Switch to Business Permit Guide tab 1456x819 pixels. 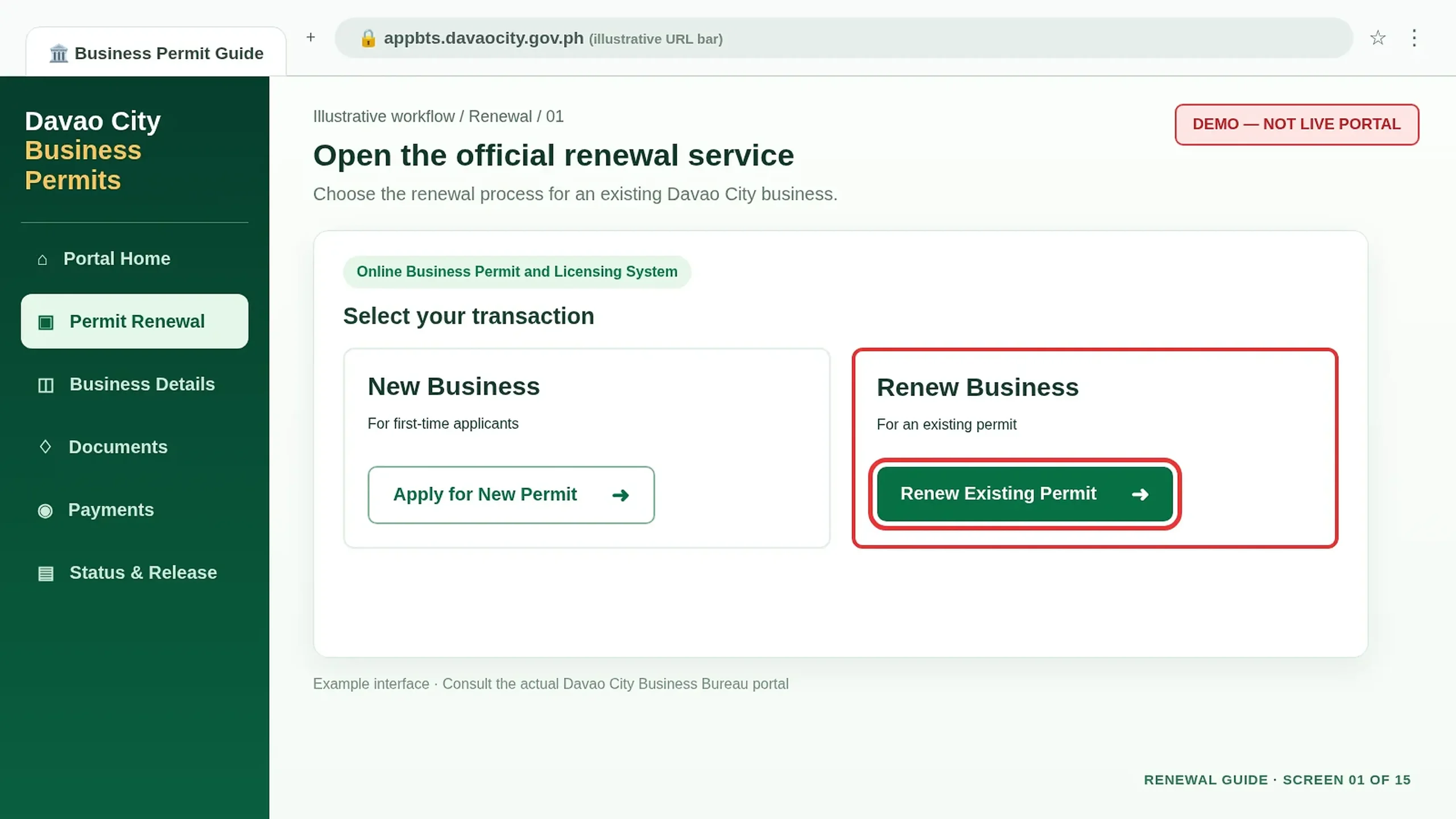point(156,52)
